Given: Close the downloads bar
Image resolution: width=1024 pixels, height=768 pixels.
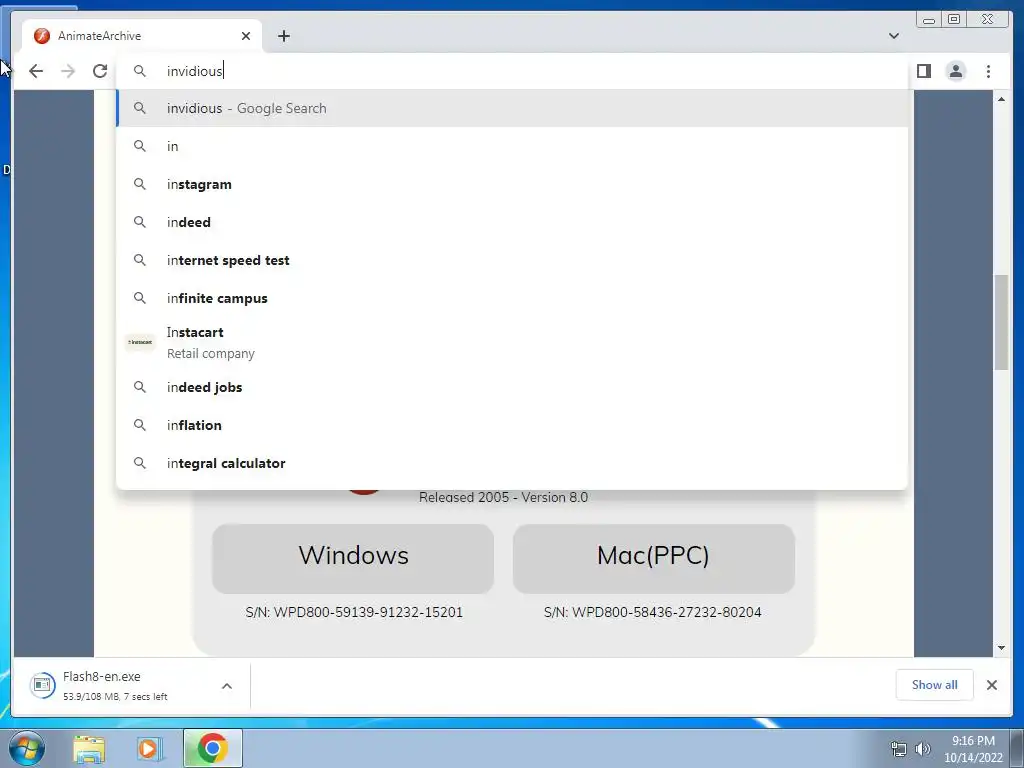Looking at the screenshot, I should (x=991, y=685).
